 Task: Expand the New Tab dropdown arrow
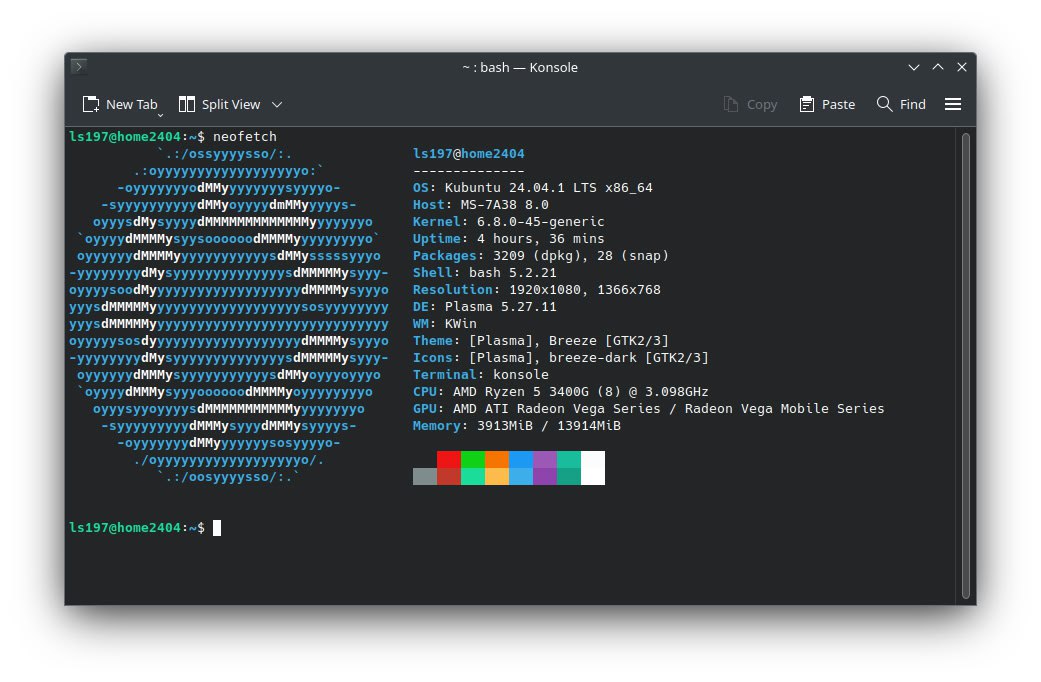(x=160, y=114)
